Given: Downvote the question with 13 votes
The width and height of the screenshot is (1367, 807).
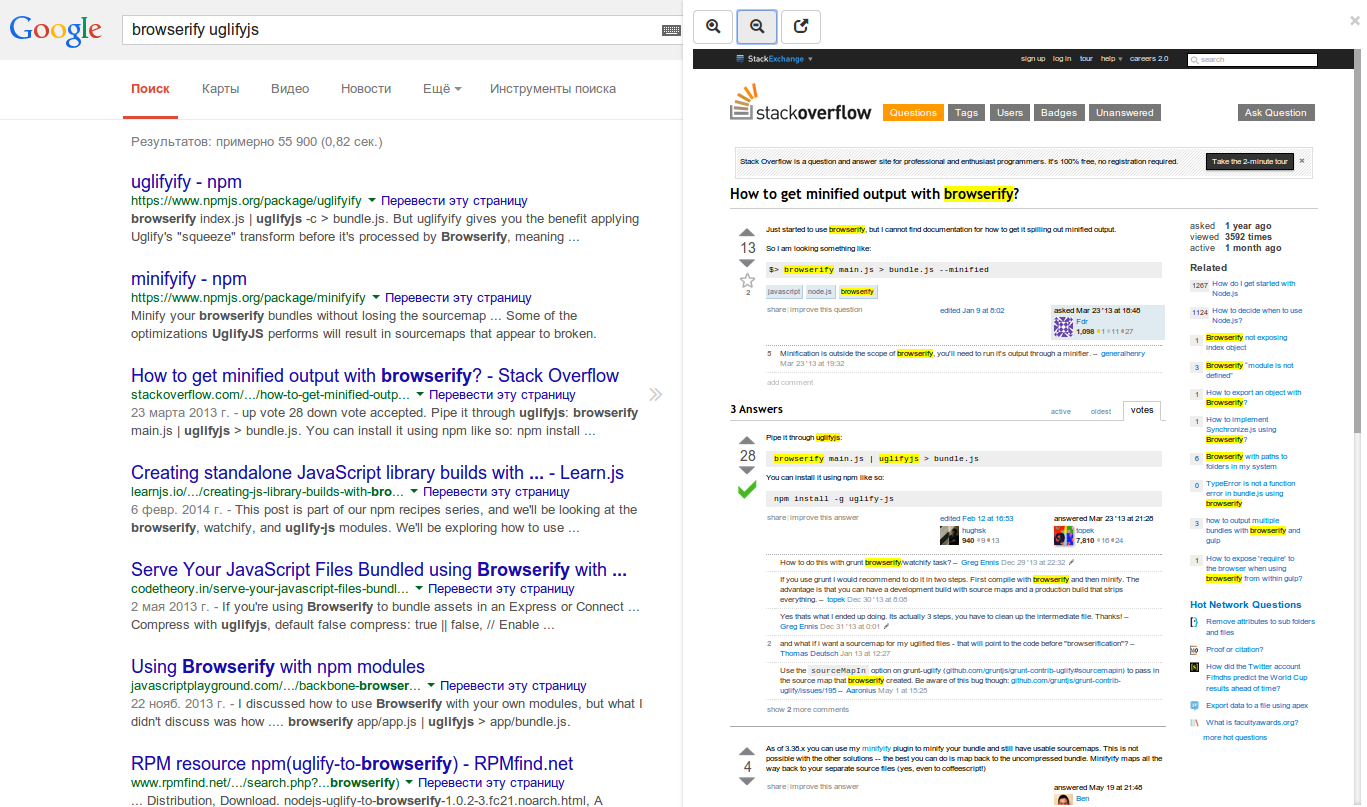Looking at the screenshot, I should click(x=747, y=262).
